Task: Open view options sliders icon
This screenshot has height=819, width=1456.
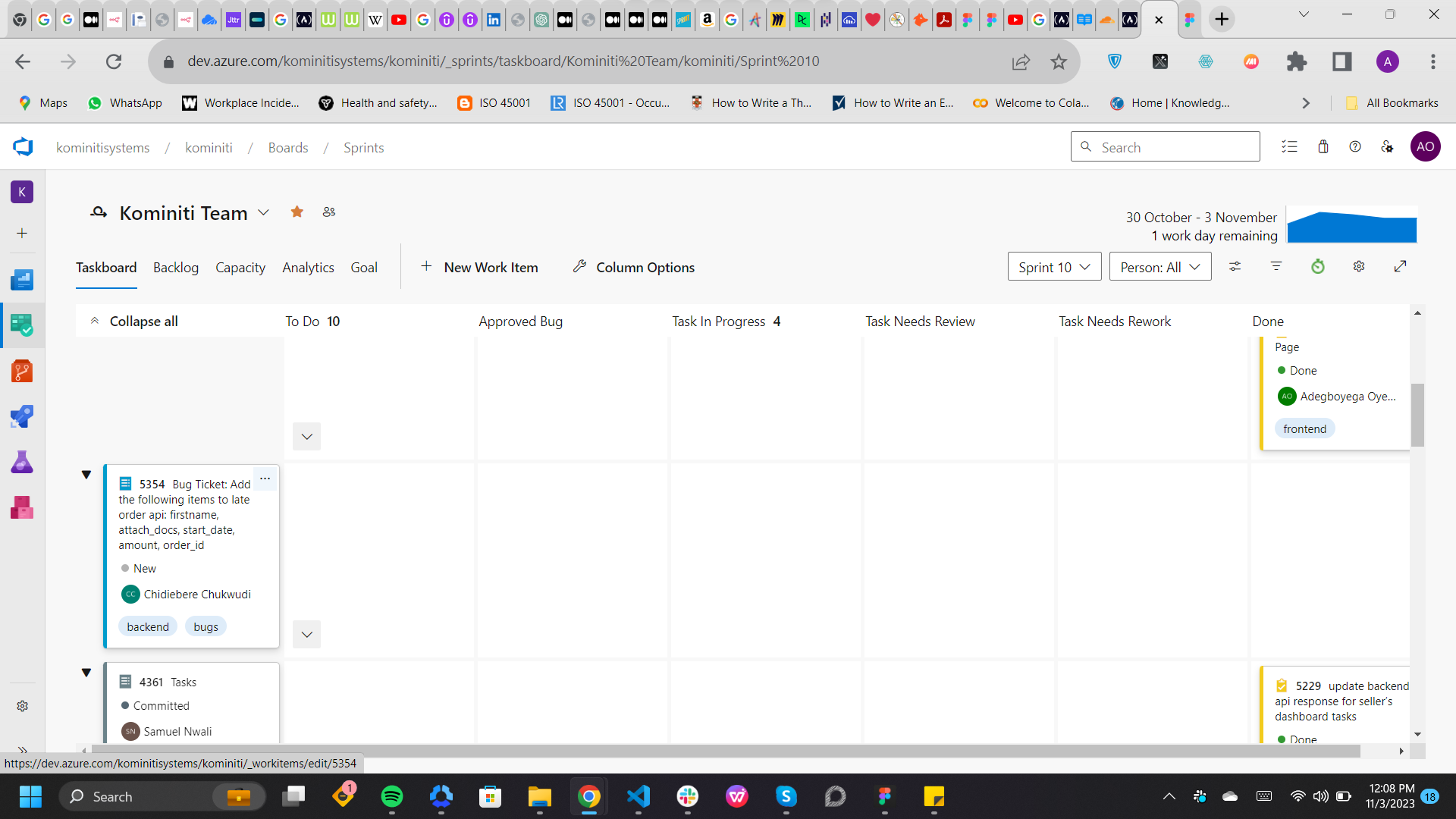Action: click(x=1235, y=266)
